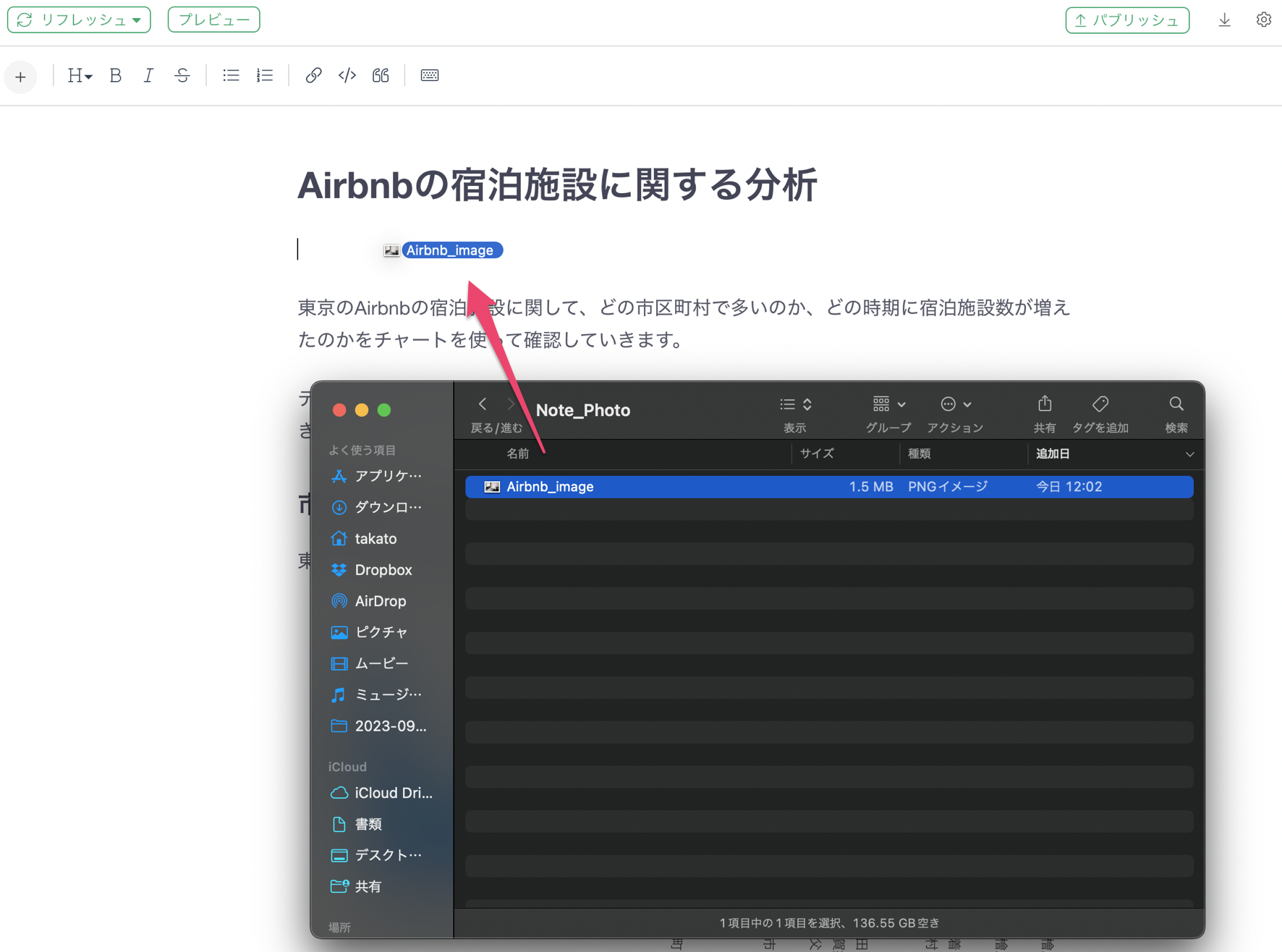Click the paragraph starting 東京のAirbnbの宿泊施設
This screenshot has width=1282, height=952.
(x=684, y=323)
